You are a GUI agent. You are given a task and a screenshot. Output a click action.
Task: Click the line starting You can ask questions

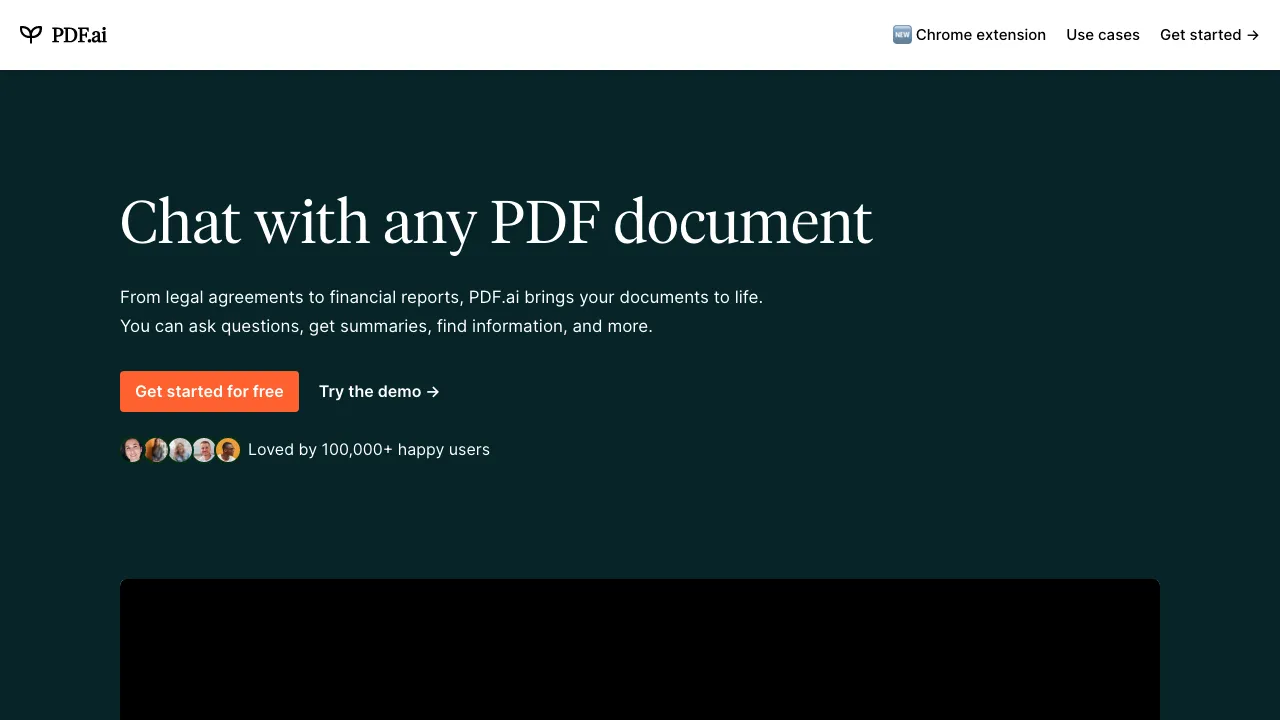[x=386, y=326]
